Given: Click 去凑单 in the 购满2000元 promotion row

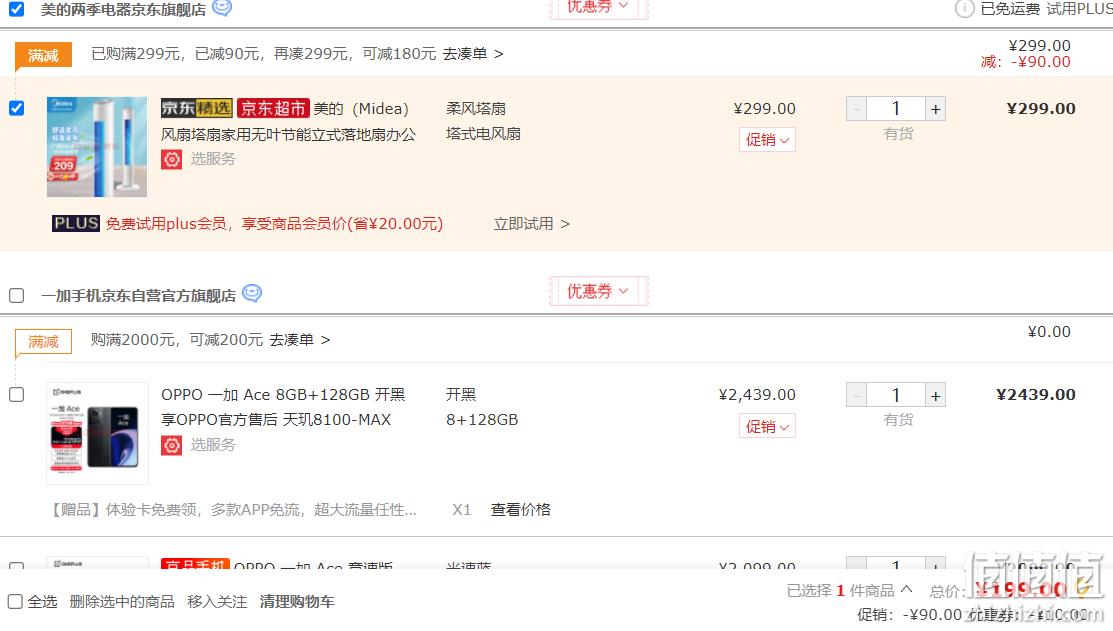Looking at the screenshot, I should 300,340.
